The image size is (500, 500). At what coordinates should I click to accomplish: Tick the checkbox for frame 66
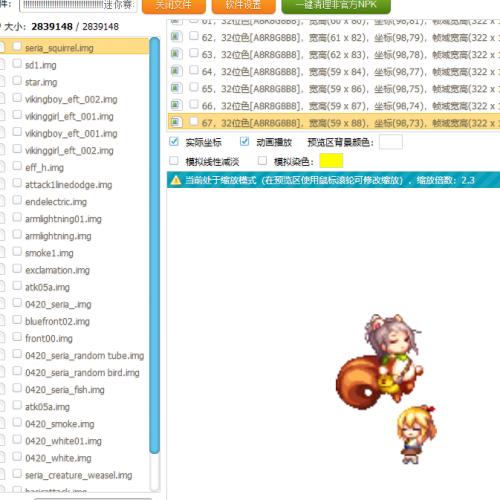pyautogui.click(x=194, y=104)
